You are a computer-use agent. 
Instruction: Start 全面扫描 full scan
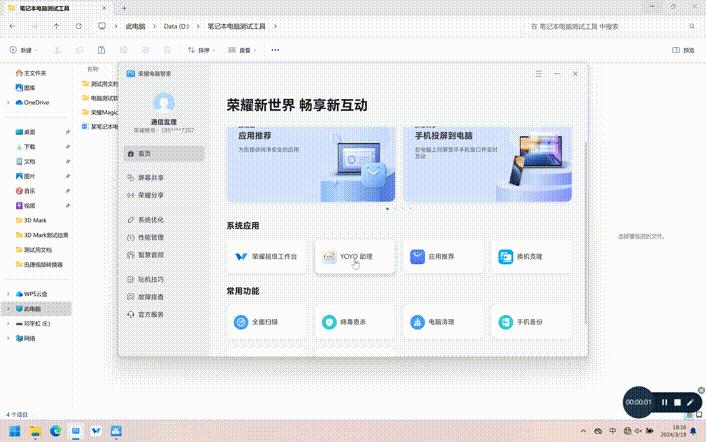click(266, 322)
